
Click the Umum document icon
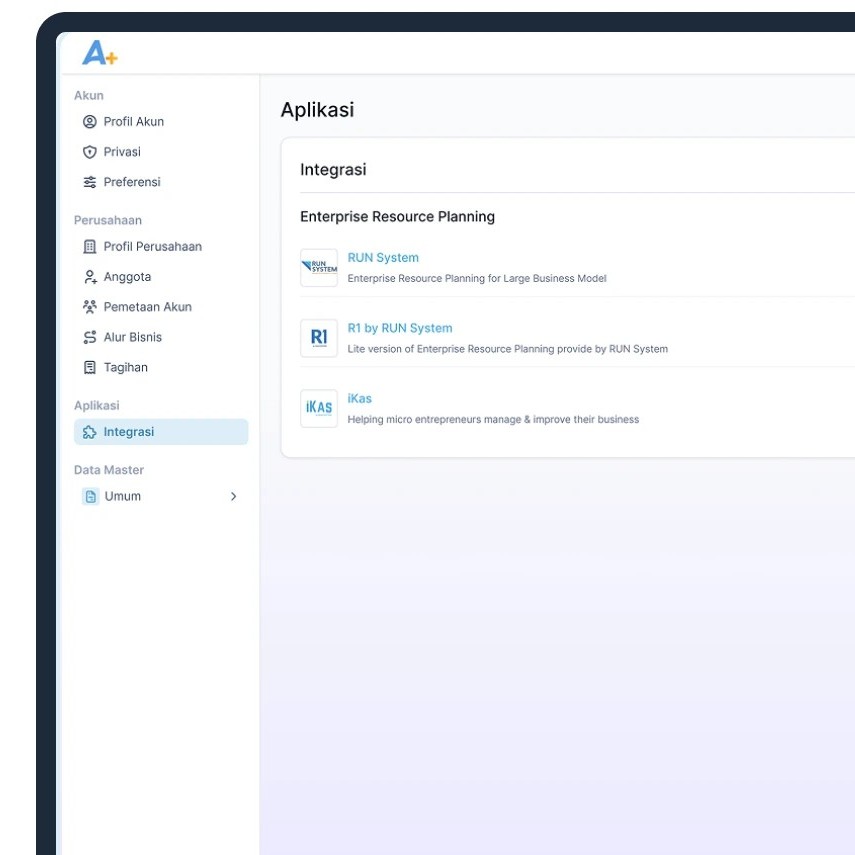pos(91,496)
